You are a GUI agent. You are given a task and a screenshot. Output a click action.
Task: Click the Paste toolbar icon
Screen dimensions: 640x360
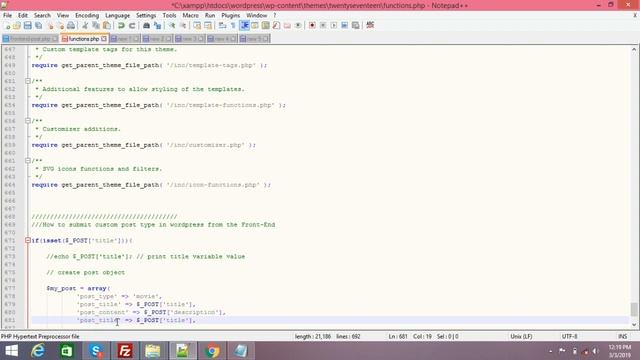click(107, 26)
